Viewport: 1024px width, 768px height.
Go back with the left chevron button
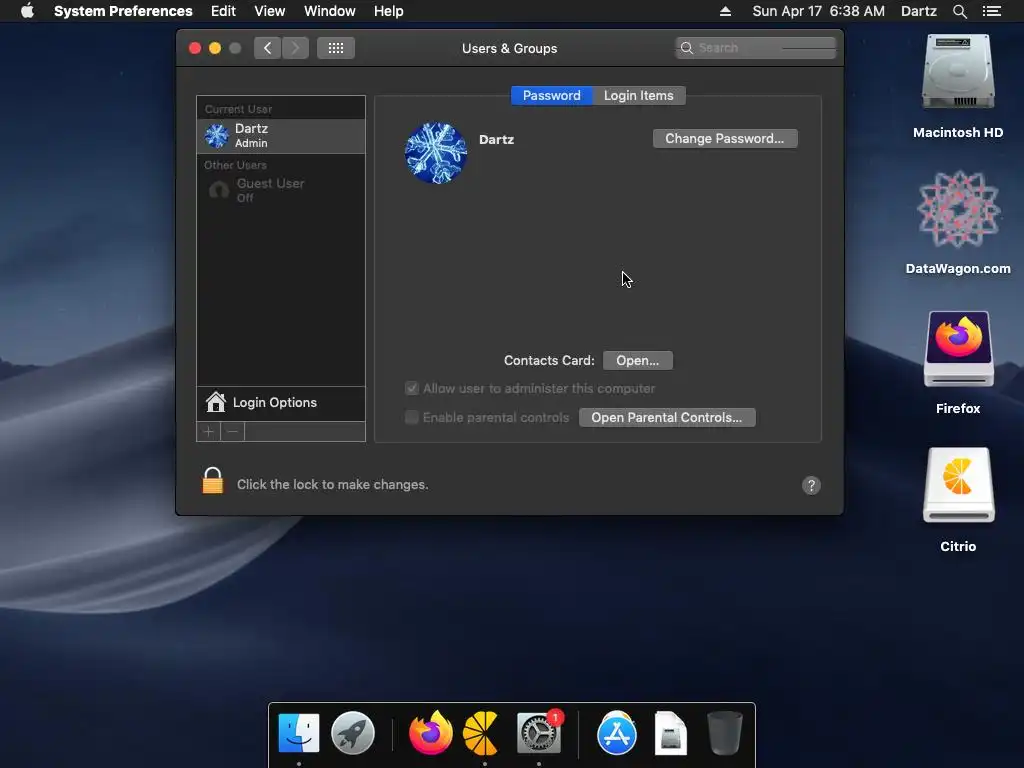tap(267, 48)
